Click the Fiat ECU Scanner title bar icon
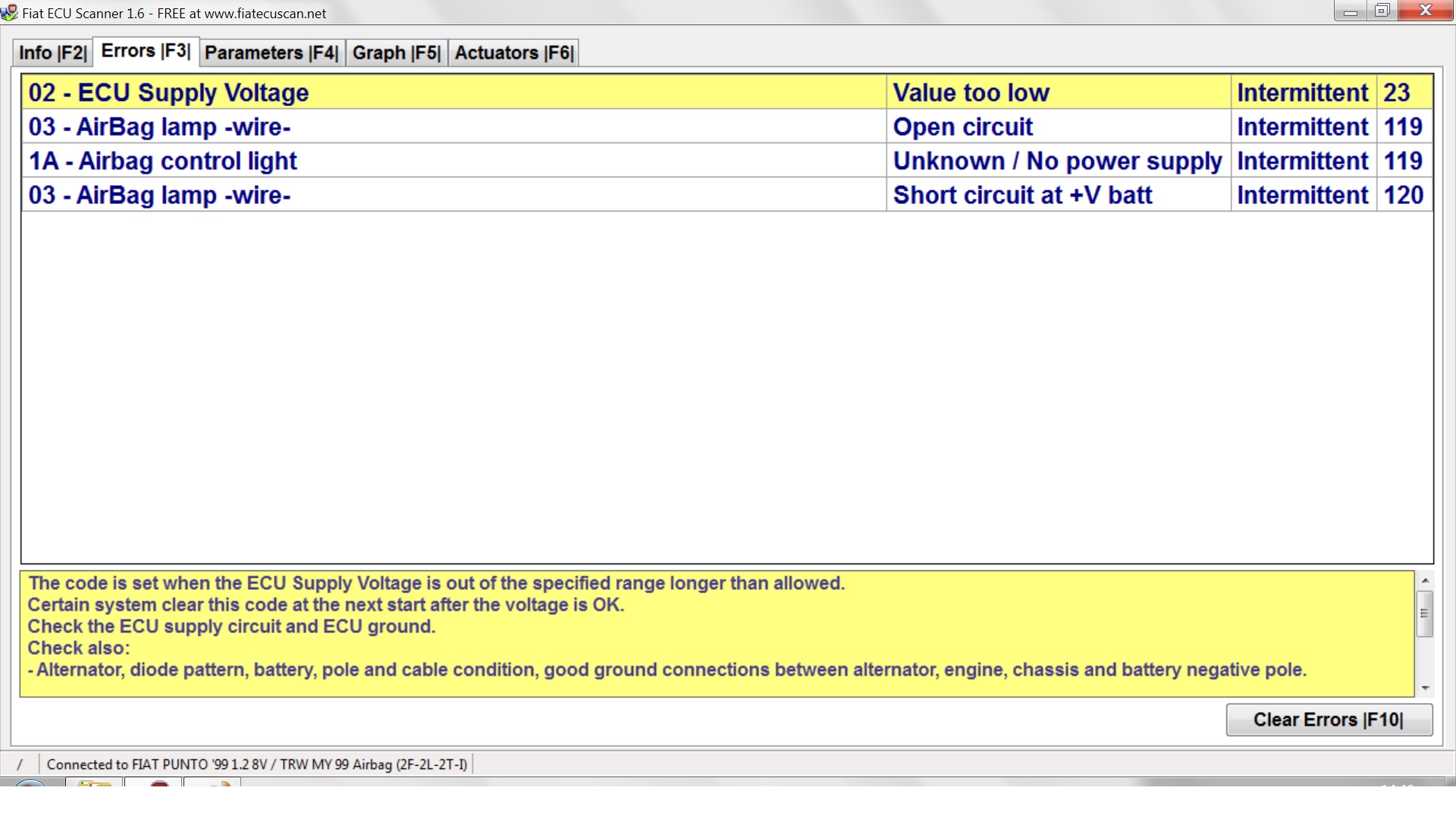The width and height of the screenshot is (1456, 819). pos(10,13)
